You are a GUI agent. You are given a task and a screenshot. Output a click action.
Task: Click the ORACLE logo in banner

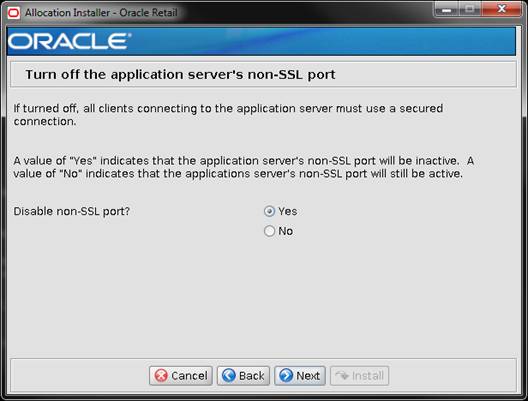69,41
